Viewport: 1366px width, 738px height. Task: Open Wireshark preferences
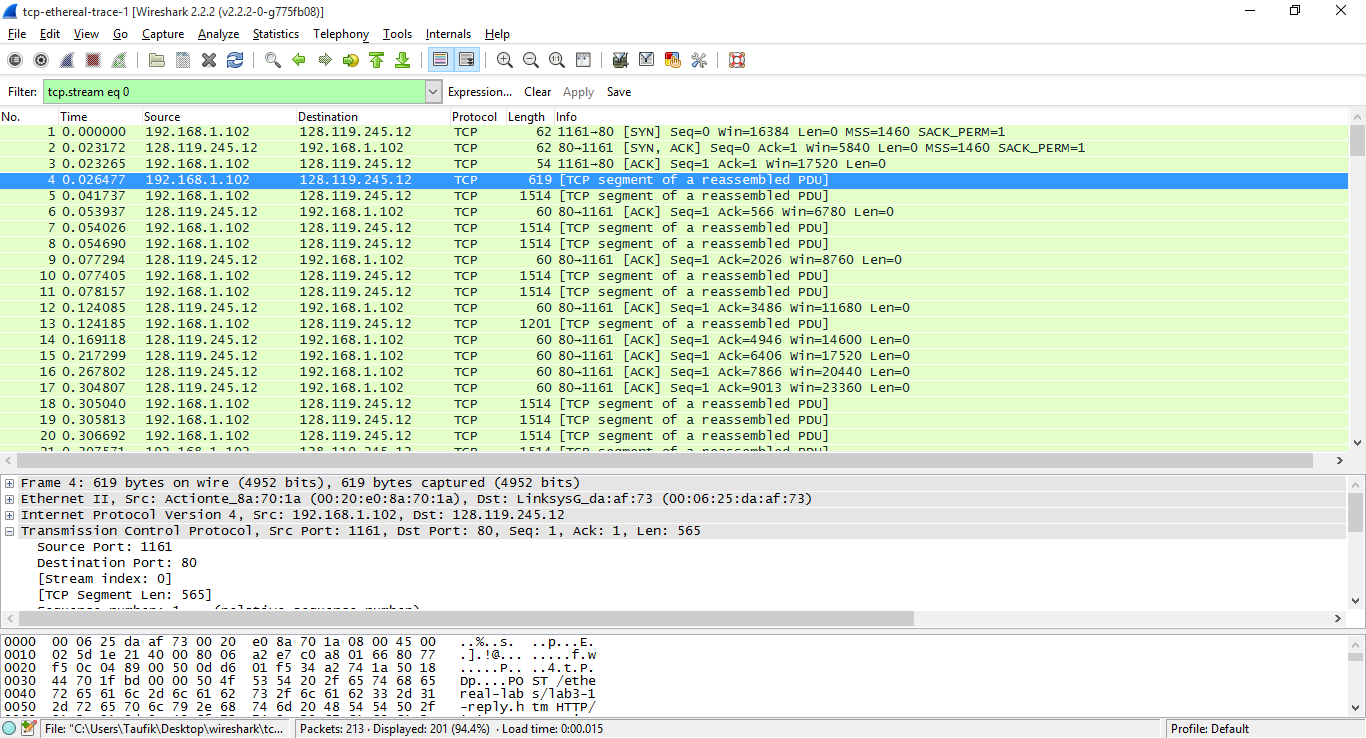(x=699, y=60)
